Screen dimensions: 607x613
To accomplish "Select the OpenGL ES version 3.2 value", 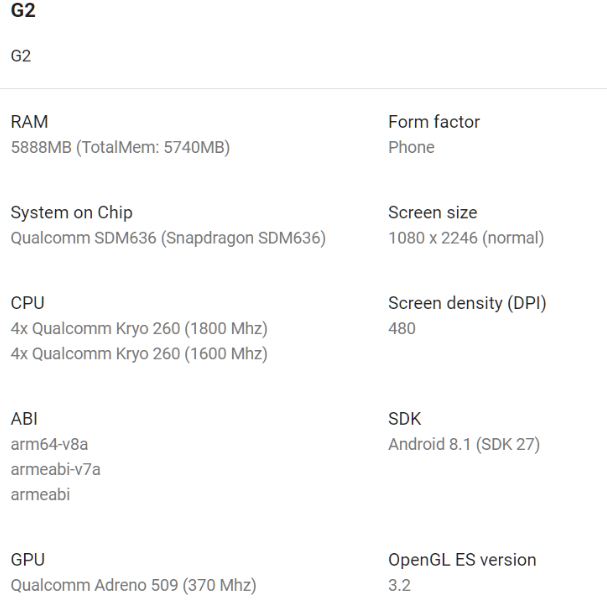I will click(x=399, y=585).
